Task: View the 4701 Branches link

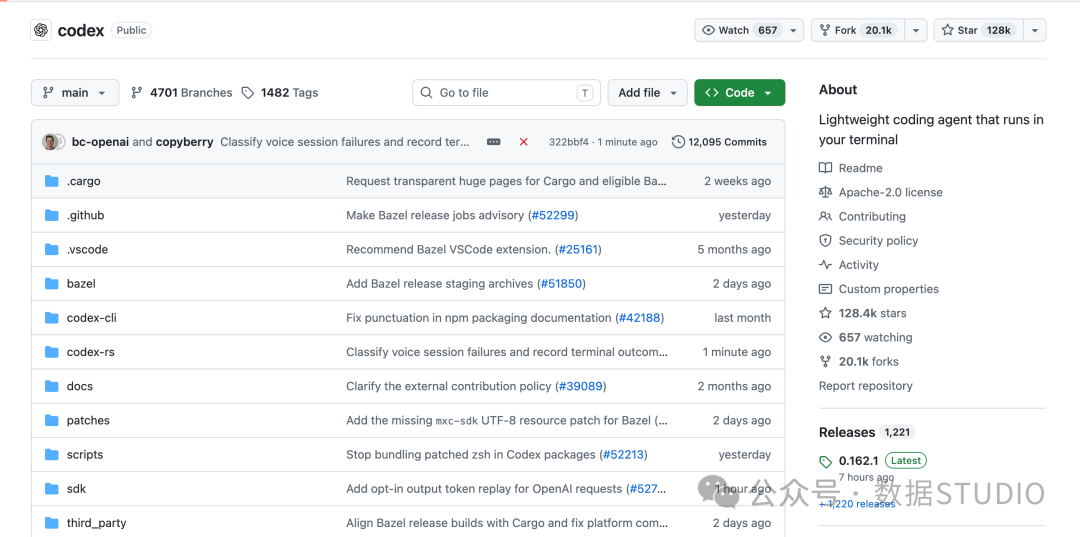Action: (x=182, y=92)
